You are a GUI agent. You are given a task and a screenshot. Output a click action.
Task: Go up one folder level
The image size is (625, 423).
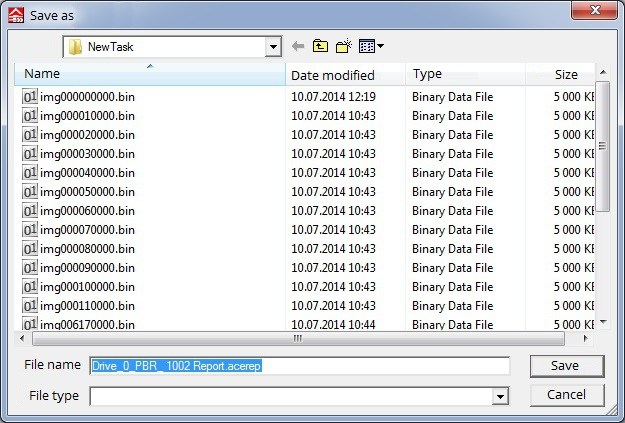point(320,46)
